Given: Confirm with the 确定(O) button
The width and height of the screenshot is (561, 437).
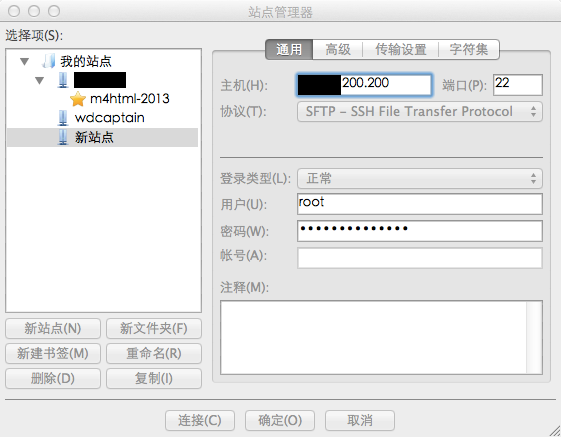Looking at the screenshot, I should pos(280,420).
